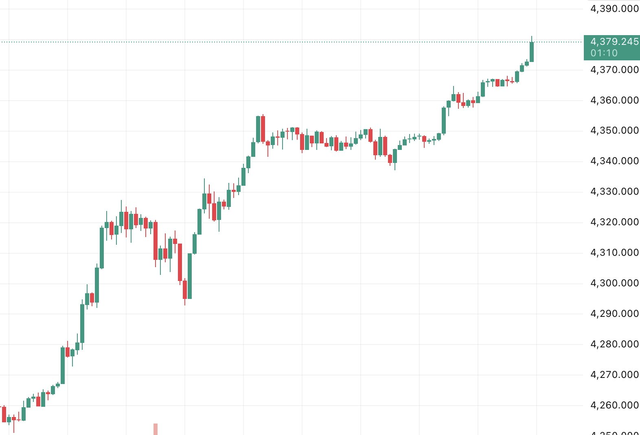
Task: Click the 4,340.000 price axis label
Action: (612, 162)
